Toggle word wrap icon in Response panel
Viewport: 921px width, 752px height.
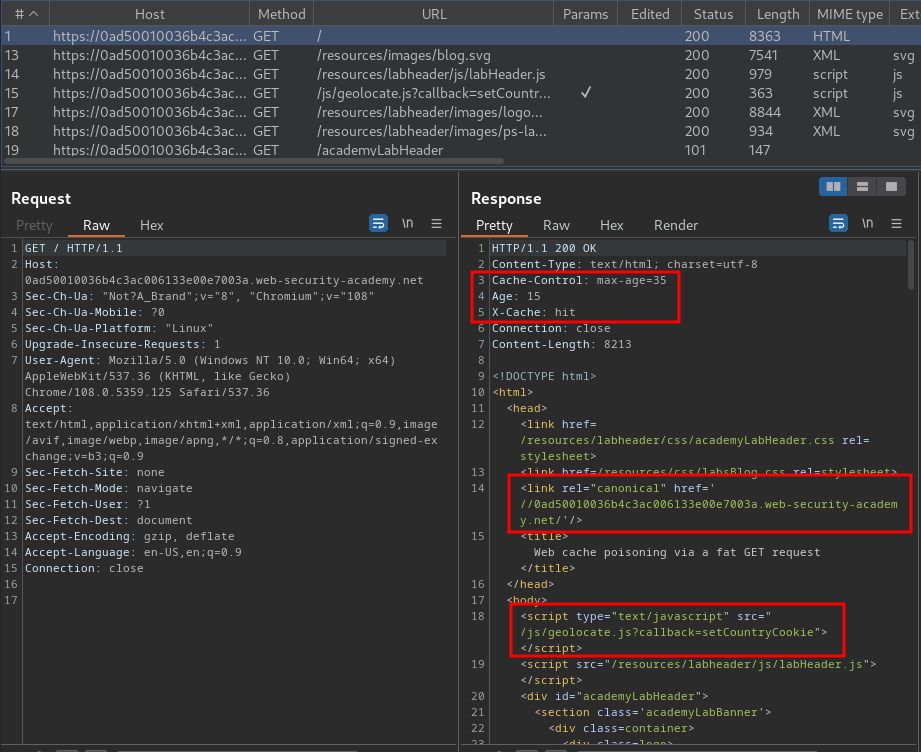point(838,223)
